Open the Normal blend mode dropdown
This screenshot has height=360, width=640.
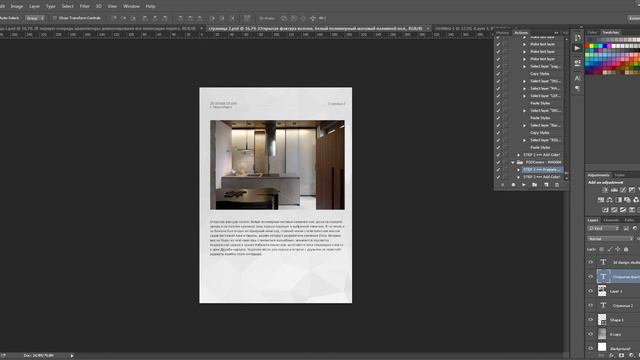(610, 238)
